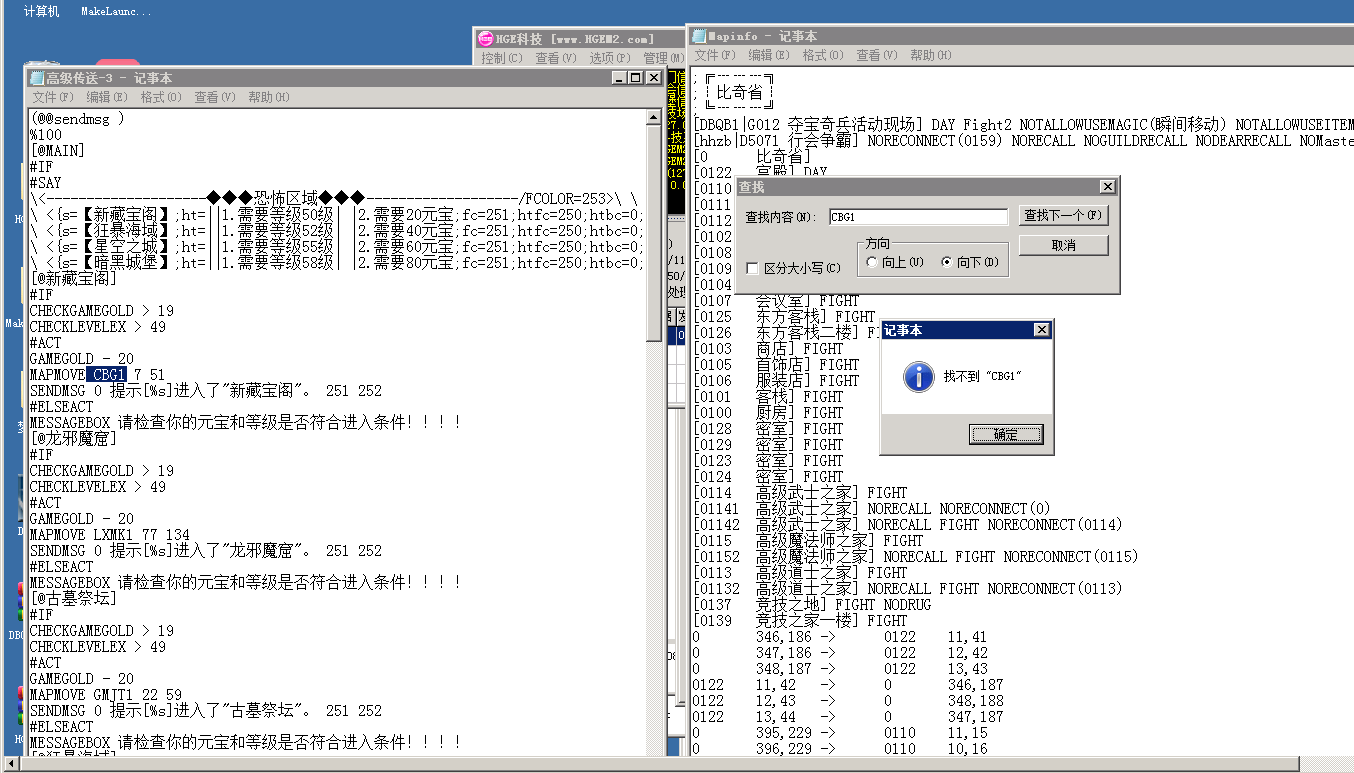Click the pink HGE科技 window icon
The height and width of the screenshot is (773, 1354).
[486, 39]
